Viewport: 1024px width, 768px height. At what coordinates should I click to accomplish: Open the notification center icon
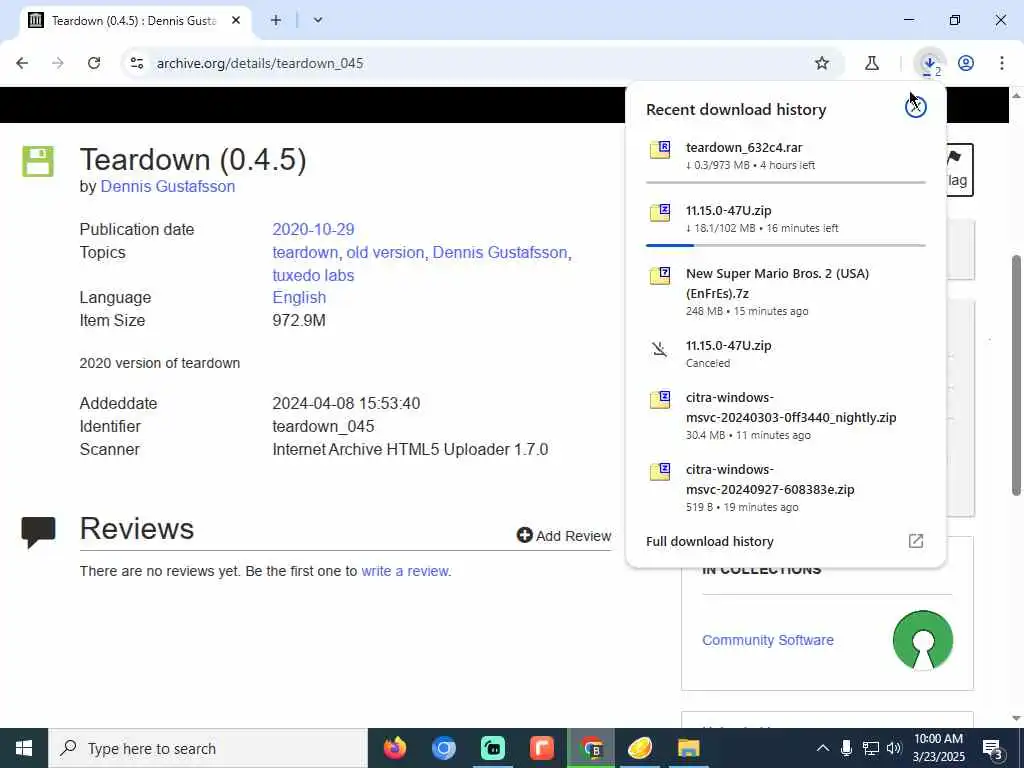(993, 749)
